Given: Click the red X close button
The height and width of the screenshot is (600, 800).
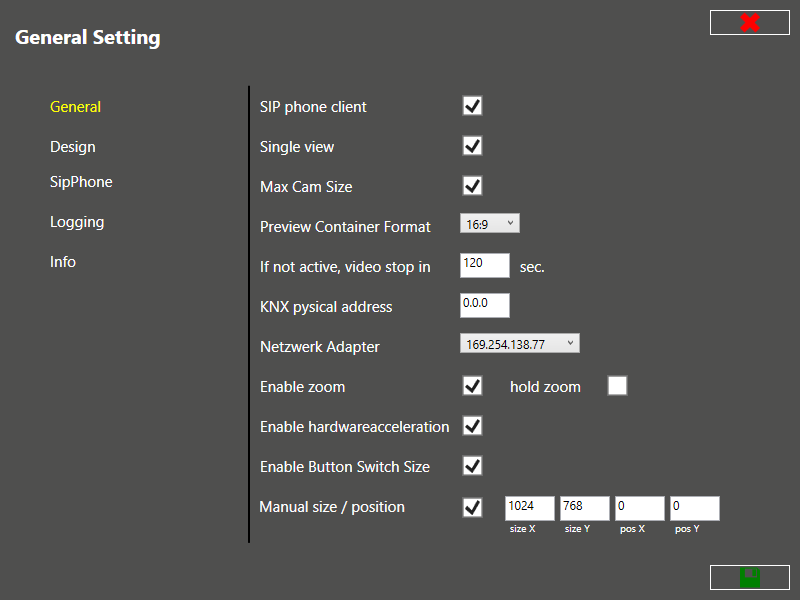Looking at the screenshot, I should pos(749,22).
